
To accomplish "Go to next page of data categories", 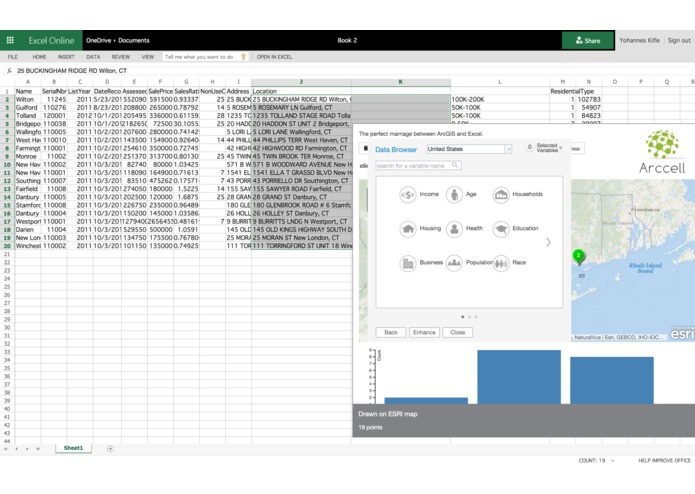I will (x=548, y=242).
